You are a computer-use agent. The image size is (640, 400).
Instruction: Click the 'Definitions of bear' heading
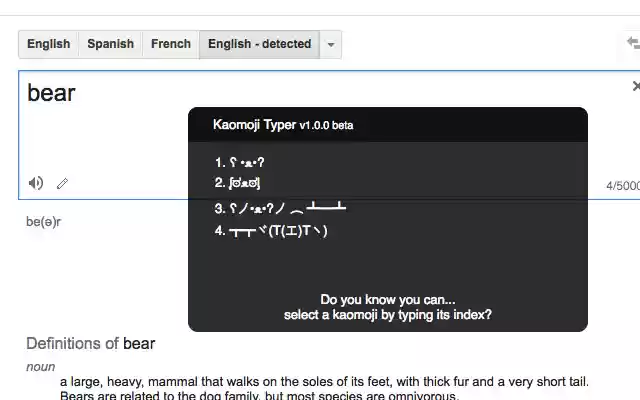coord(91,343)
